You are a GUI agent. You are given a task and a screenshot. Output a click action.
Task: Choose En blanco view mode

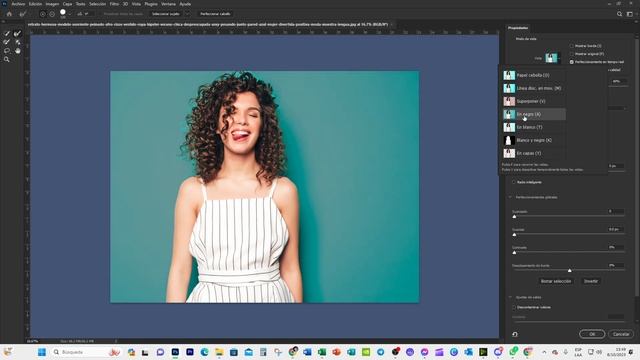[x=534, y=127]
